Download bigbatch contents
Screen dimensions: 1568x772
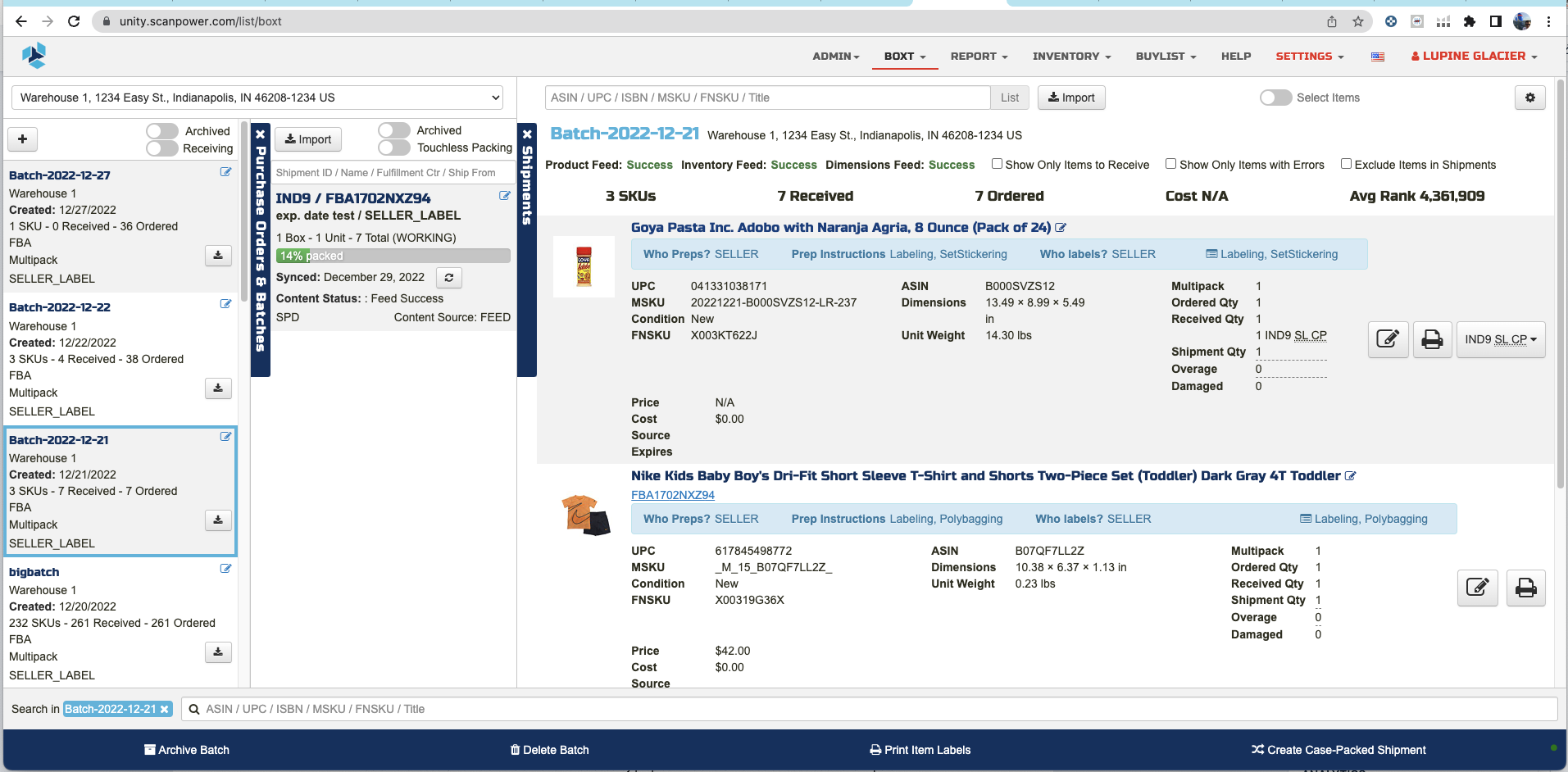click(x=218, y=652)
